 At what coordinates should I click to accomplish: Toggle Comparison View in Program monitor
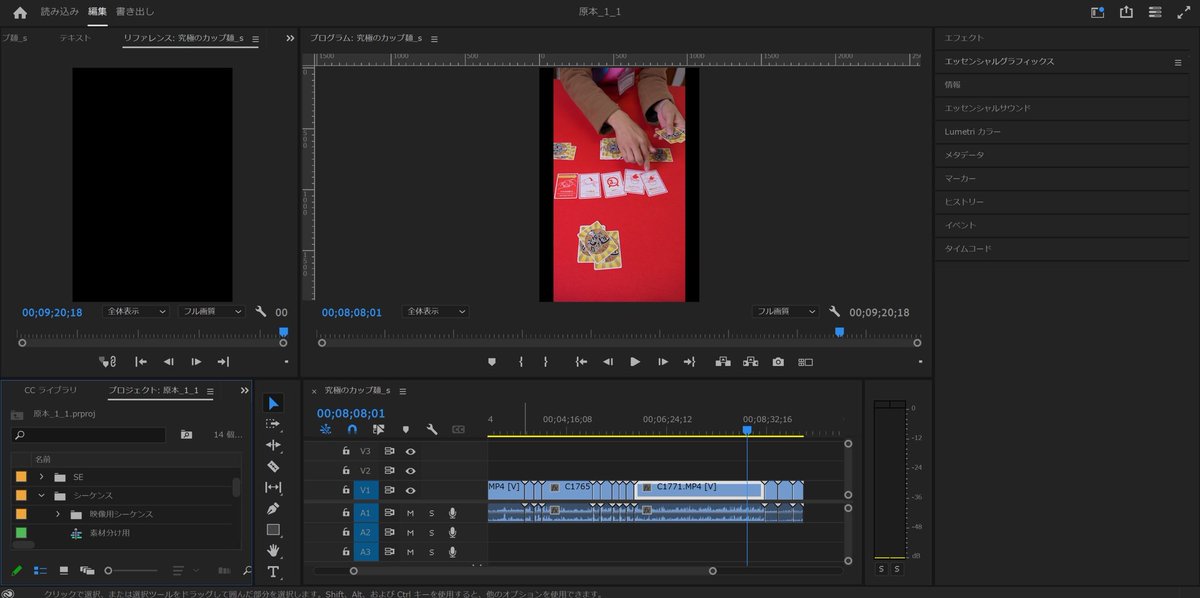tap(805, 362)
